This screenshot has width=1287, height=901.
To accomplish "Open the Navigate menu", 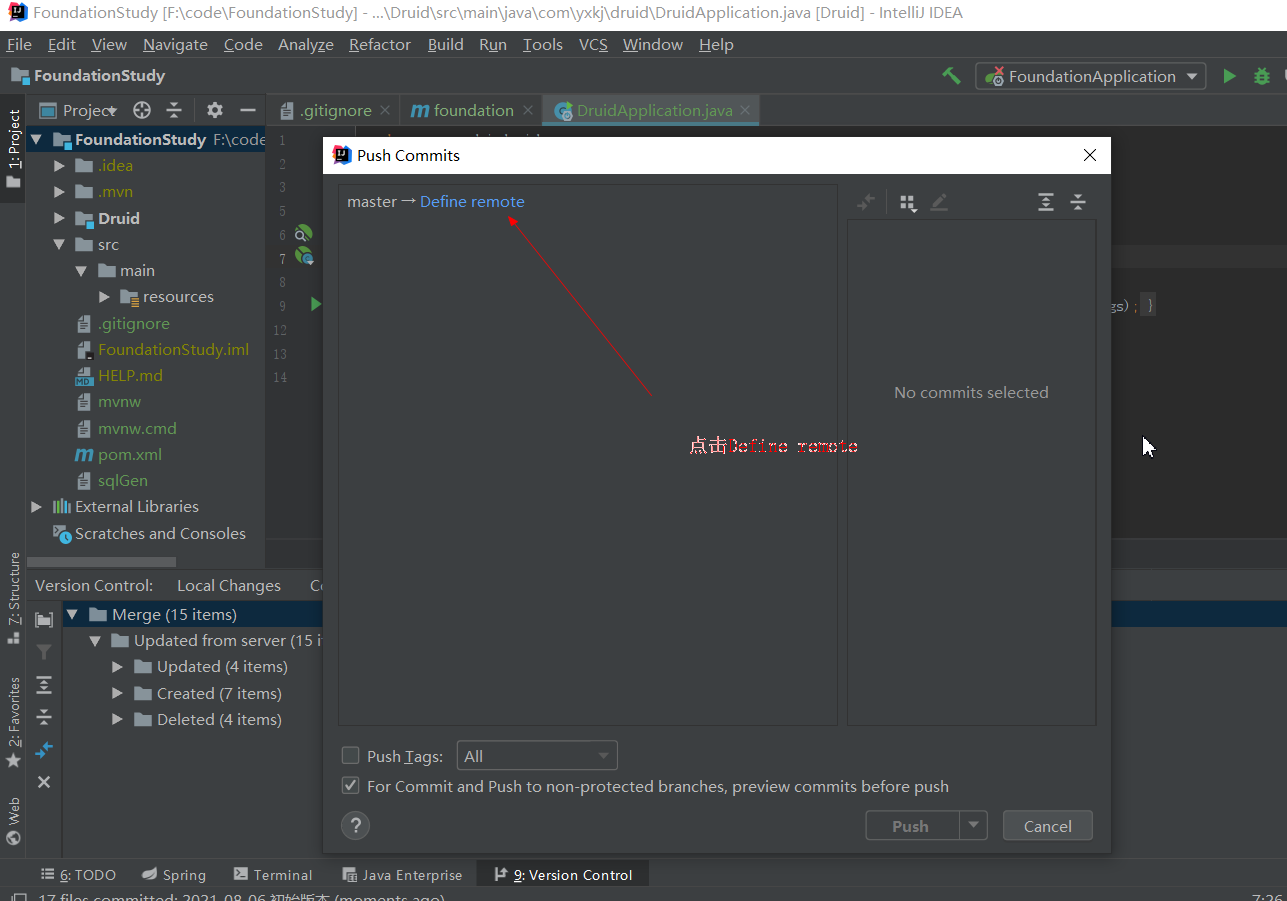I will 175,45.
